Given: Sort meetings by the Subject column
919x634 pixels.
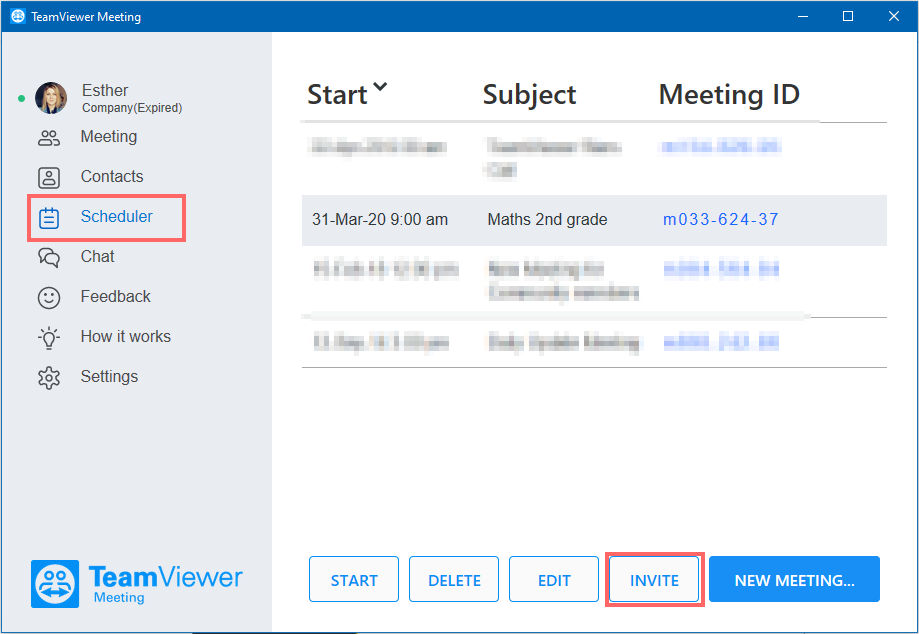Looking at the screenshot, I should [x=529, y=94].
